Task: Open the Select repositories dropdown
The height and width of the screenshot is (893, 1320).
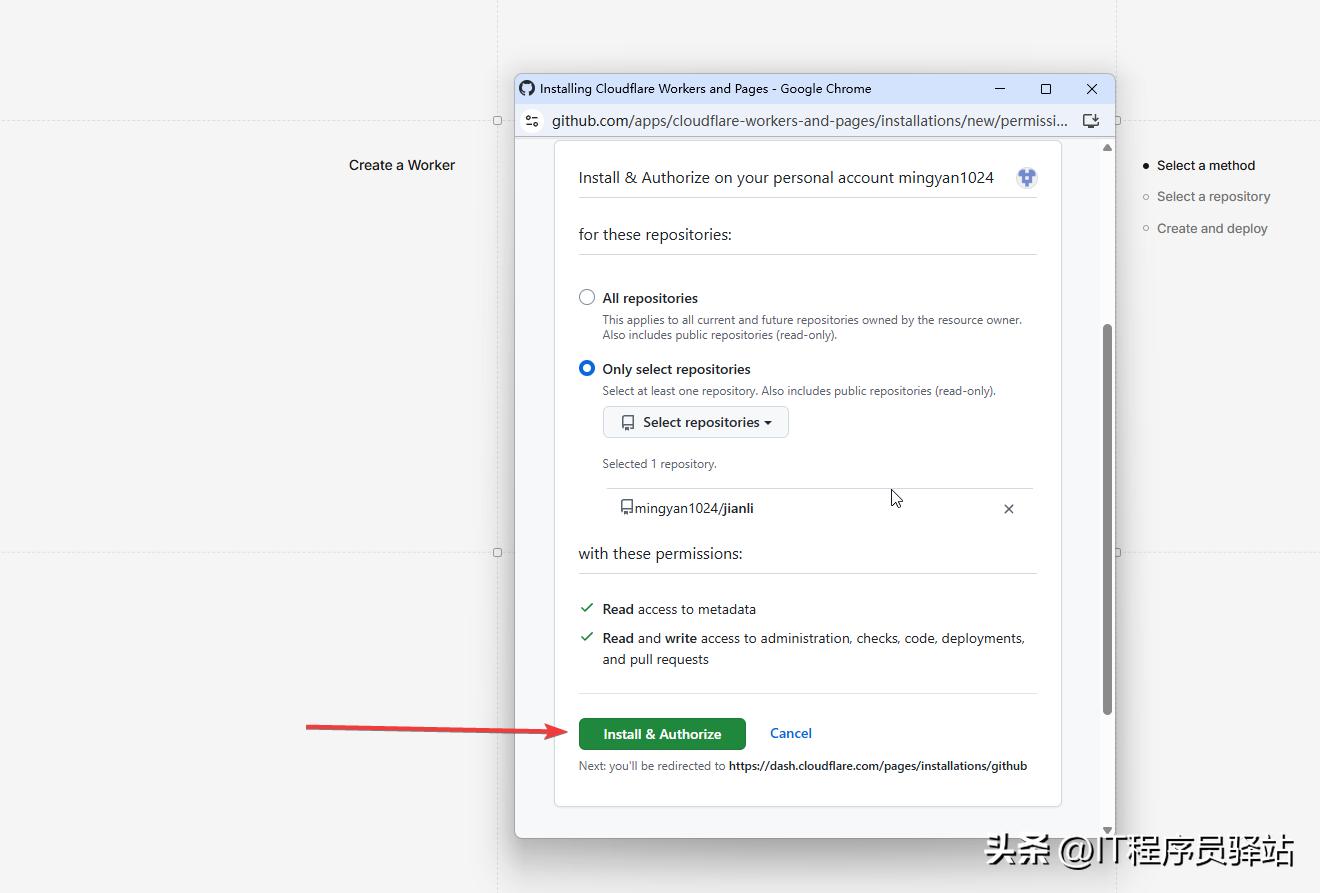Action: (x=696, y=422)
